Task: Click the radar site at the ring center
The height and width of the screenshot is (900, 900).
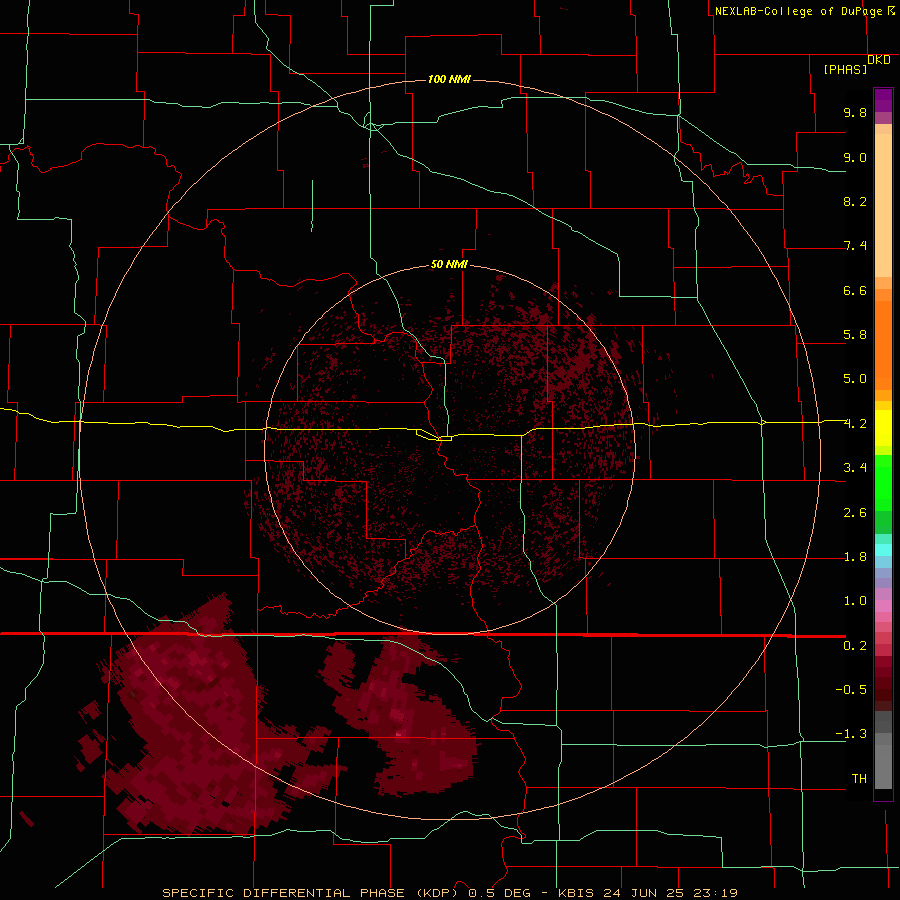Action: coord(449,449)
